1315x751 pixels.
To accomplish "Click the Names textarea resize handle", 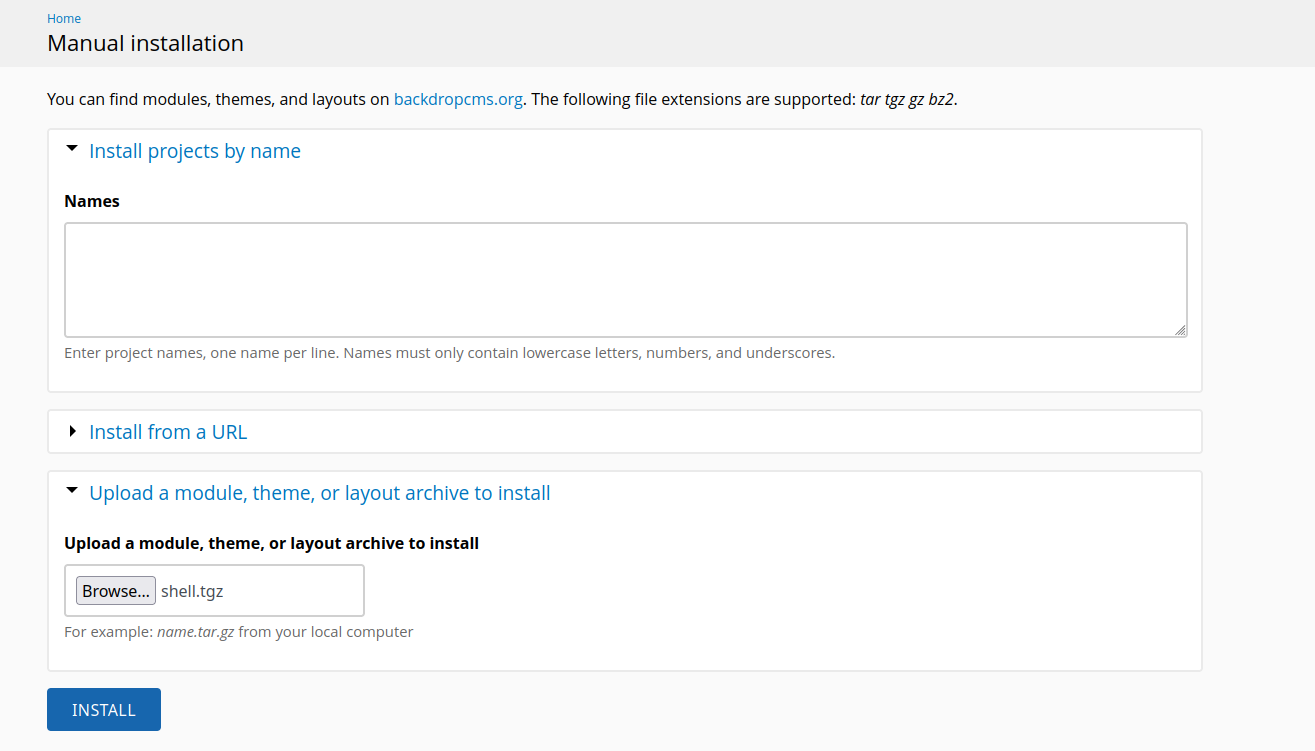I will [1180, 330].
